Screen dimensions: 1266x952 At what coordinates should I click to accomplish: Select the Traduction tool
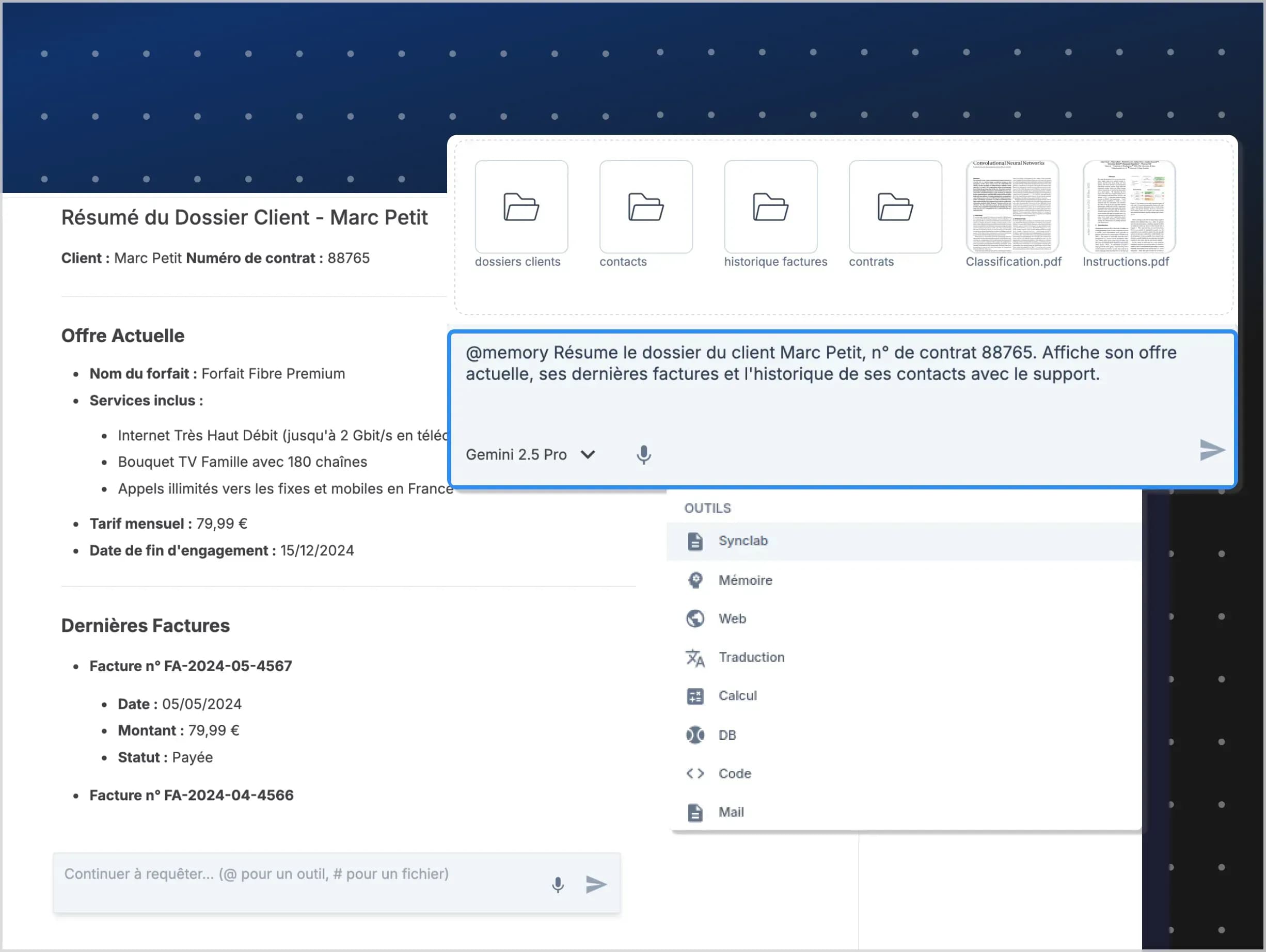(751, 657)
